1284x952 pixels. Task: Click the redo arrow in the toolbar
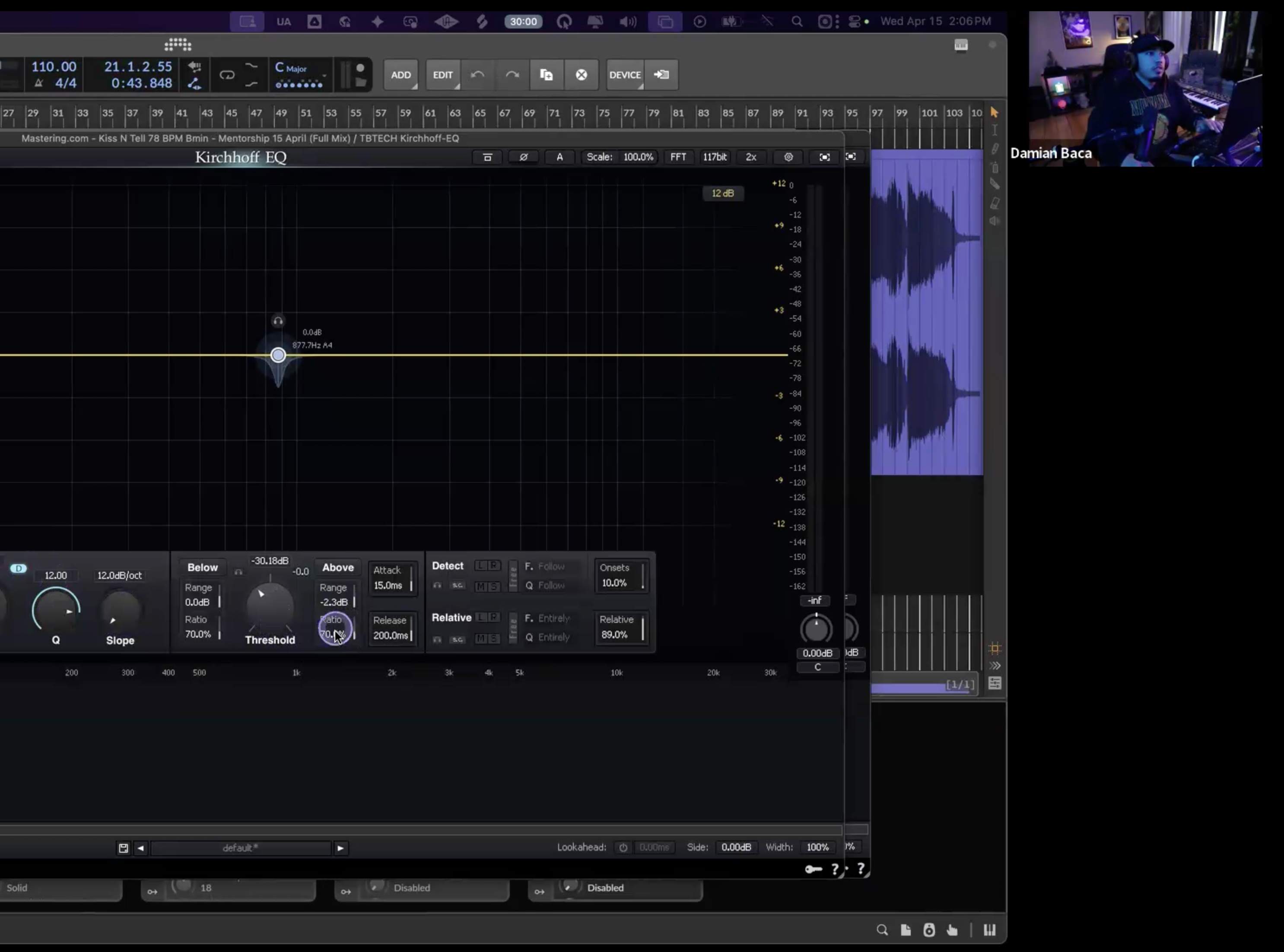(512, 74)
